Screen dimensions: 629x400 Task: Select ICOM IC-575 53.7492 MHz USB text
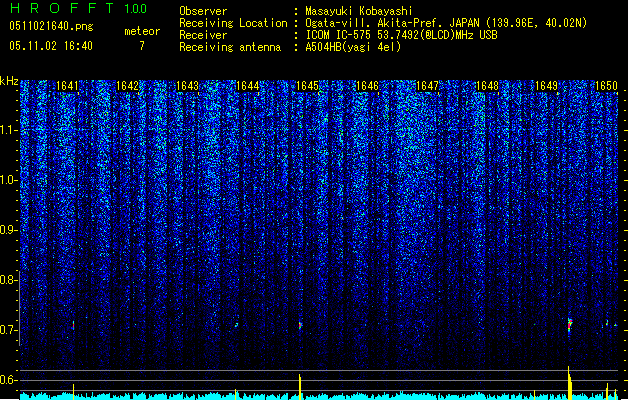coord(402,35)
